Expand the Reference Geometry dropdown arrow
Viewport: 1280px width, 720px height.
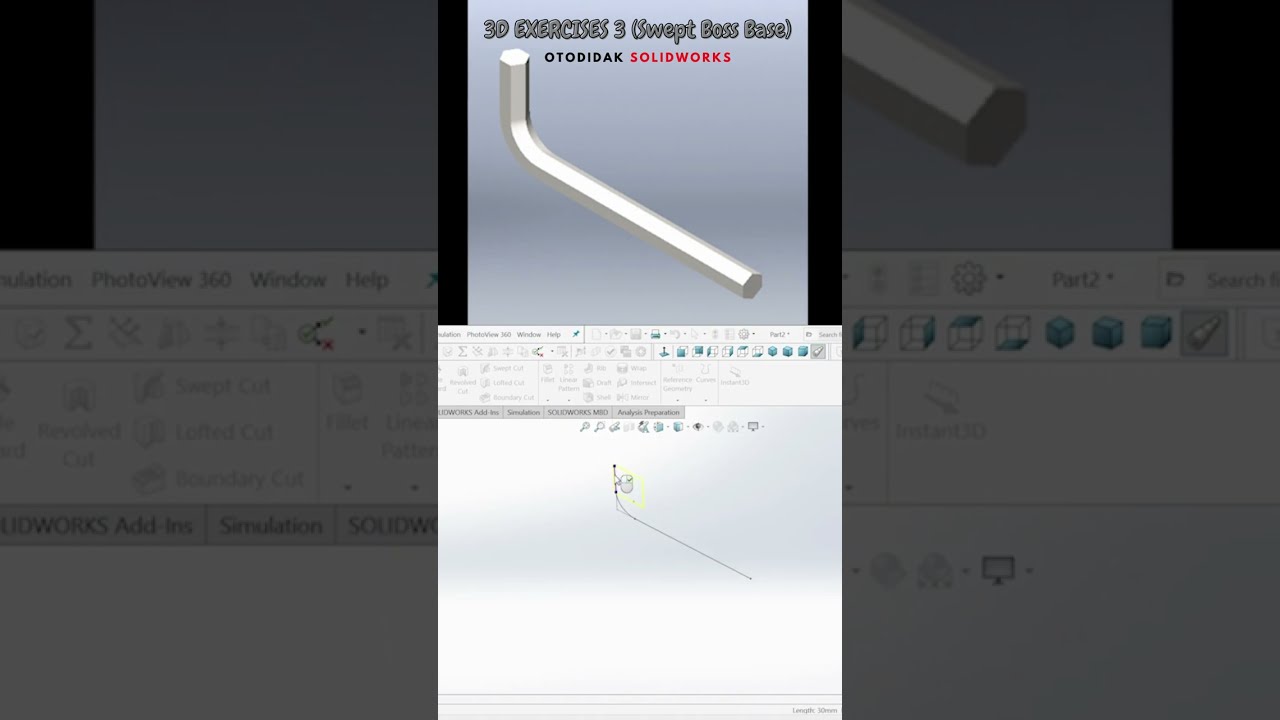(678, 401)
